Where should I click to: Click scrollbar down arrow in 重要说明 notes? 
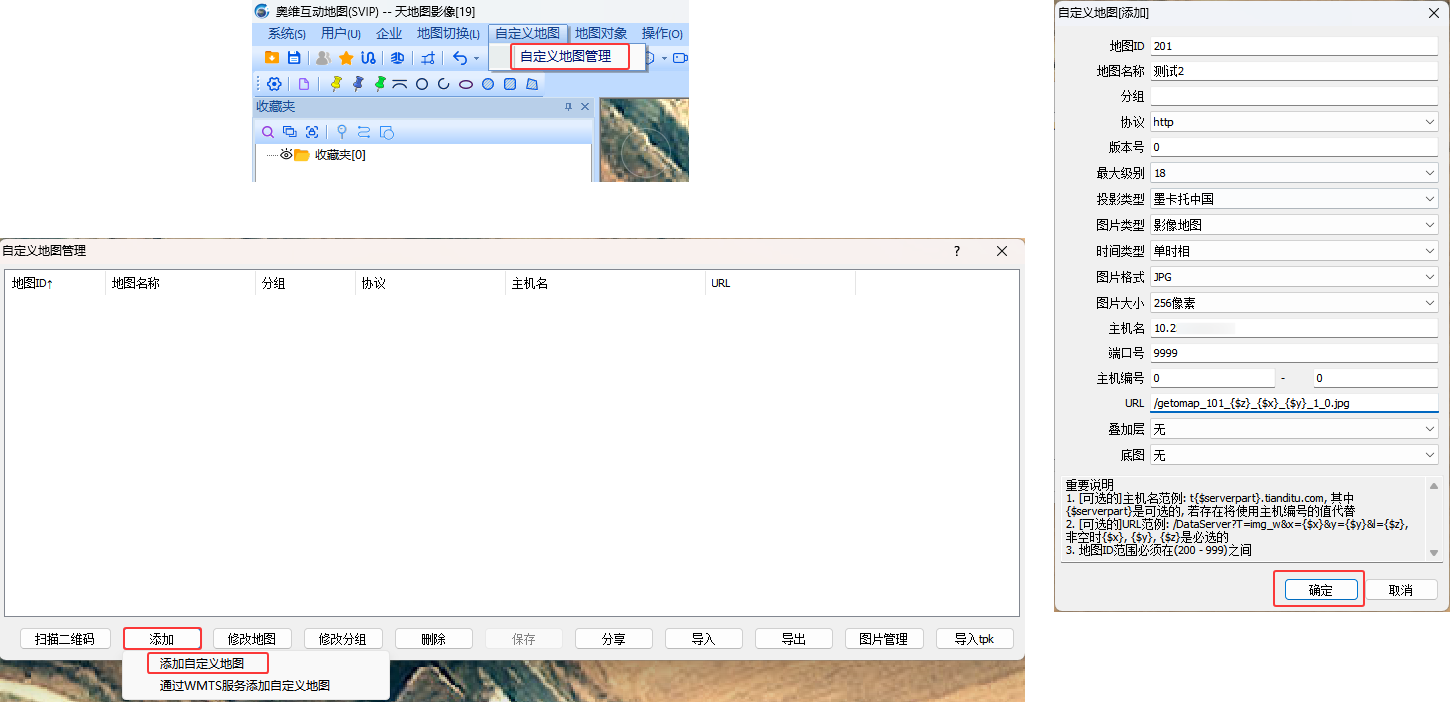pos(1433,553)
